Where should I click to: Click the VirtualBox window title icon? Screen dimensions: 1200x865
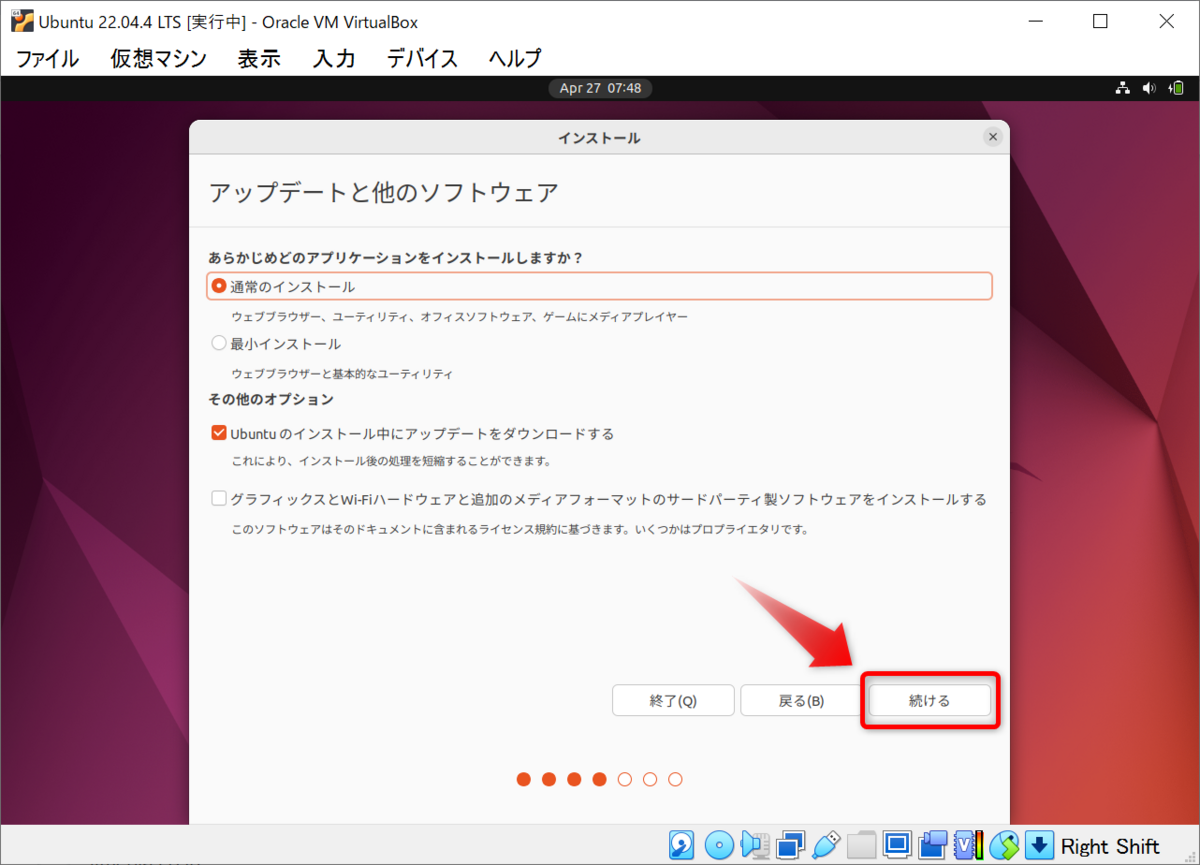pyautogui.click(x=20, y=22)
